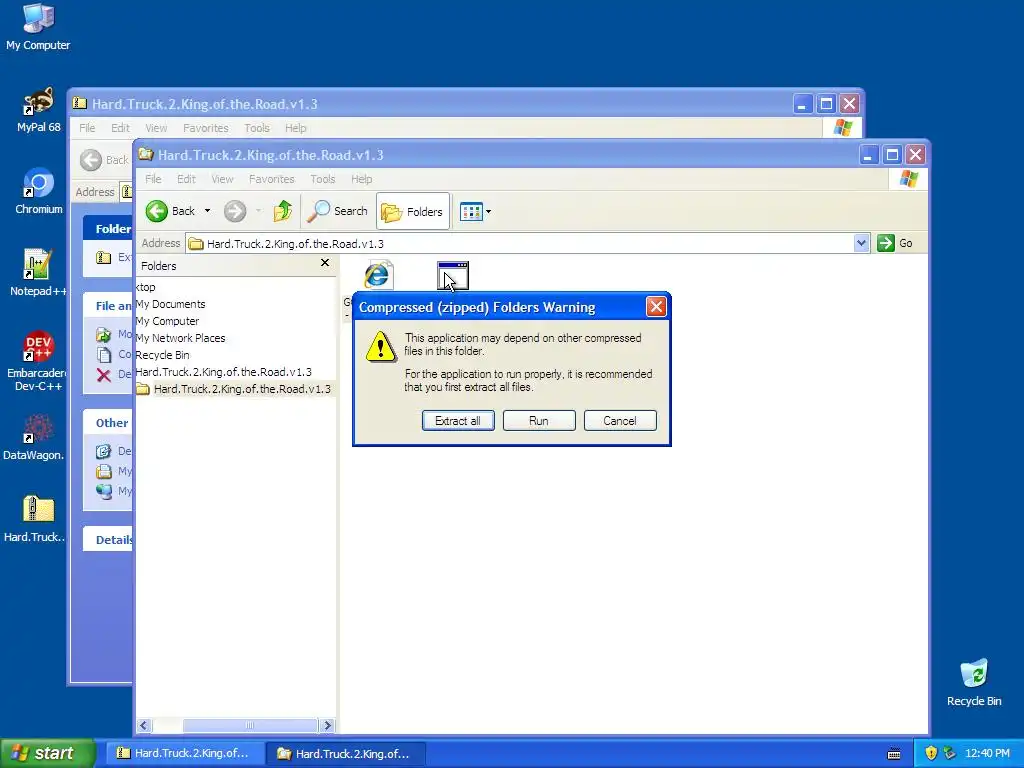Screen dimensions: 1024x768
Task: Click Other Places panel header
Action: click(108, 423)
